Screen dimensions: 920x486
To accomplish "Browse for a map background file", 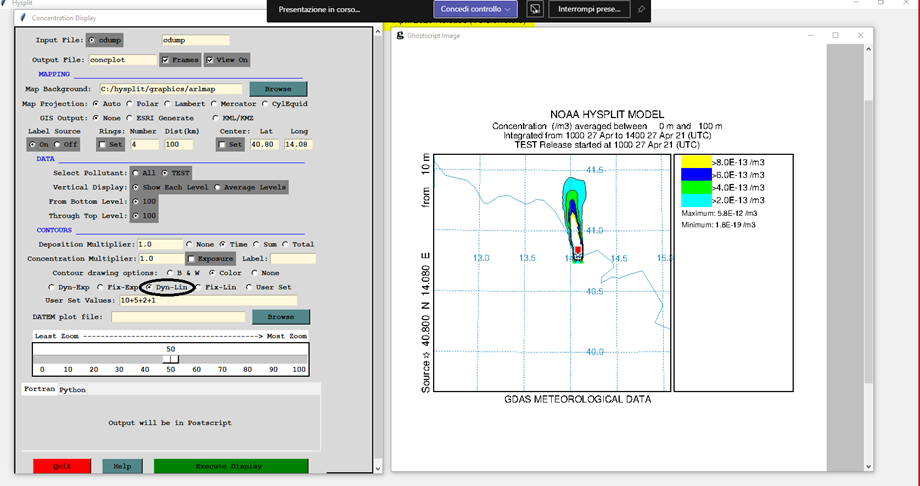I will pos(278,89).
